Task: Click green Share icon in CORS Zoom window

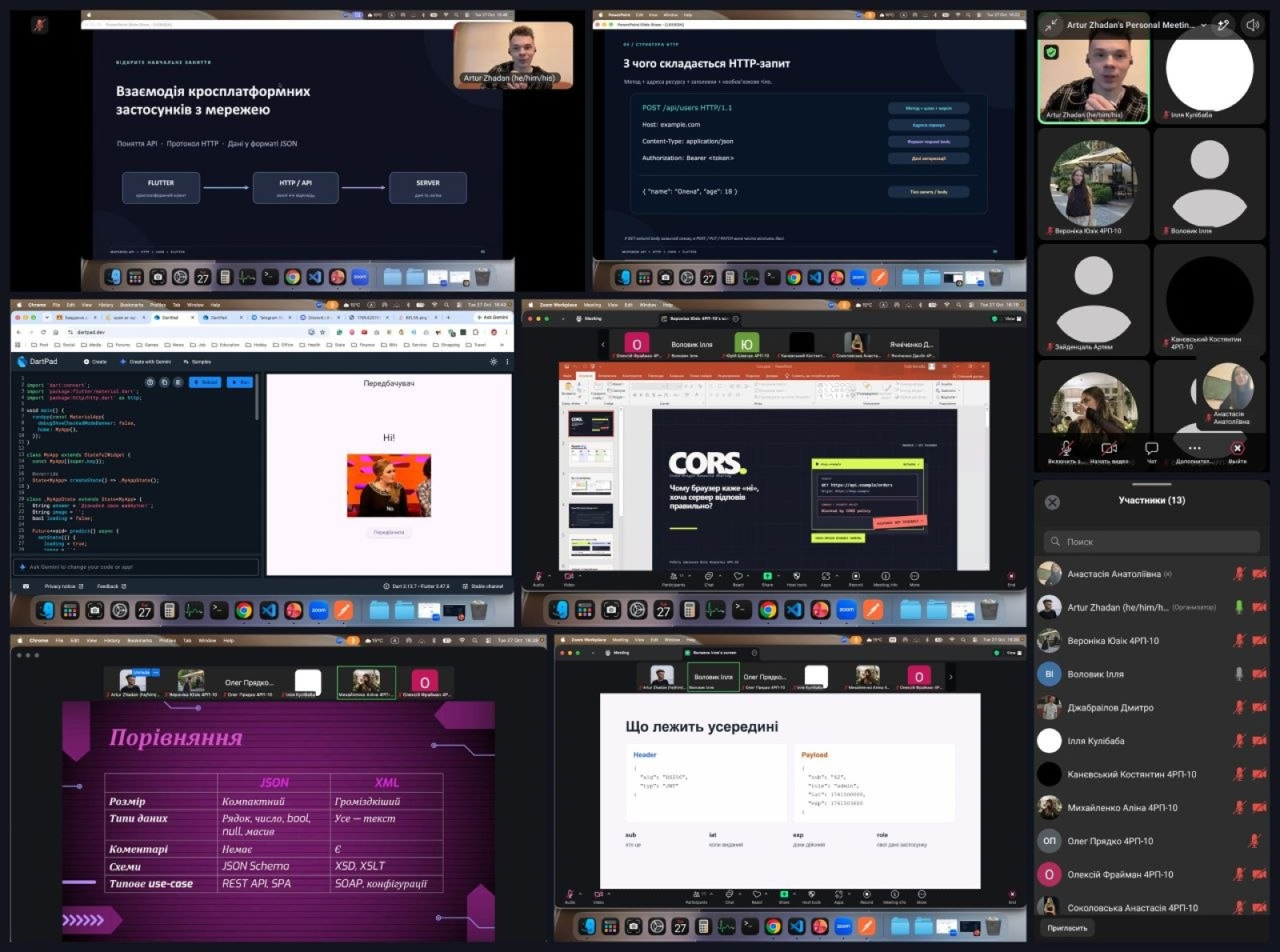Action: (767, 575)
